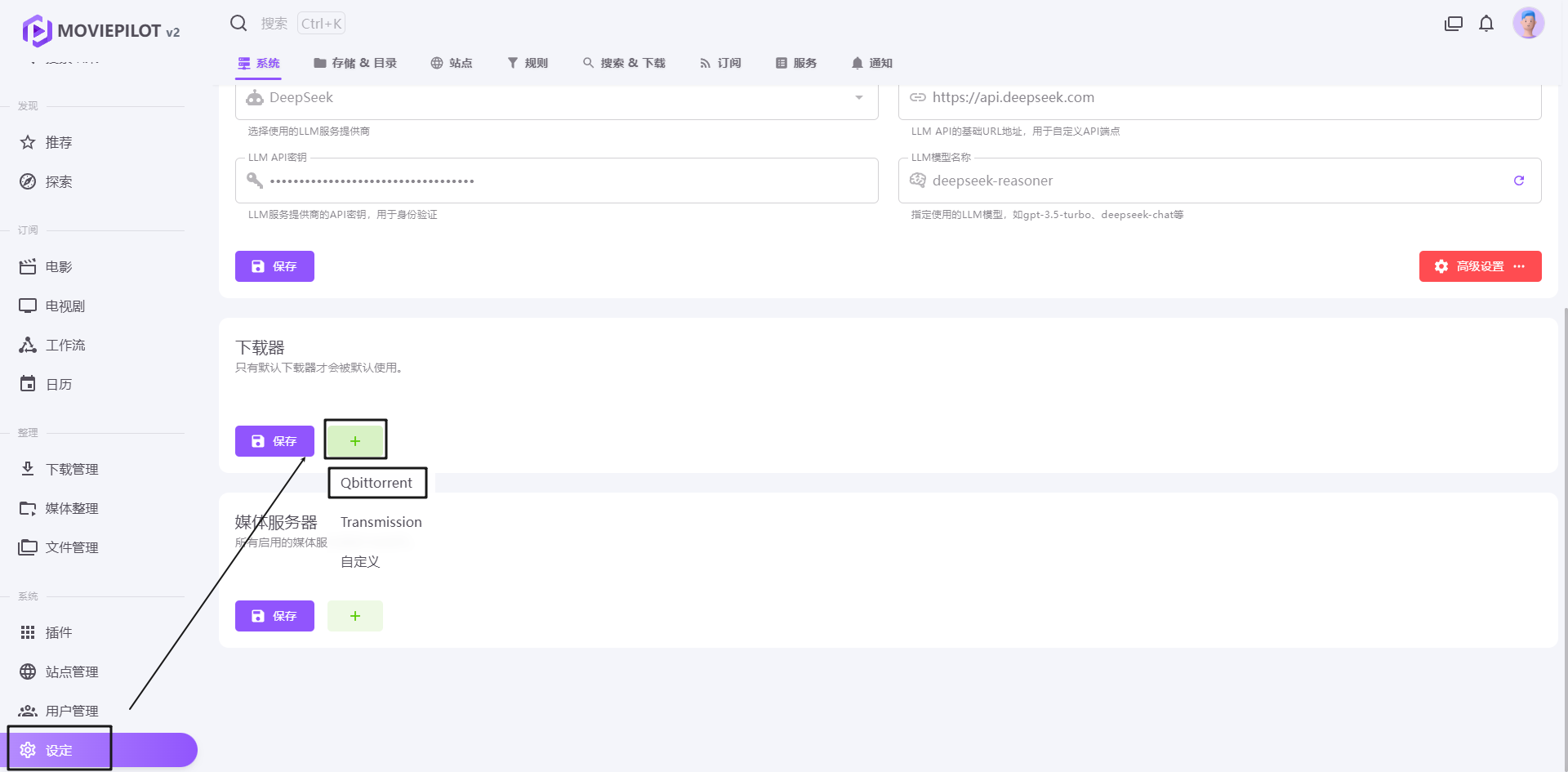This screenshot has width=1568, height=772.
Task: Click the search magnifier icon
Action: tap(238, 24)
